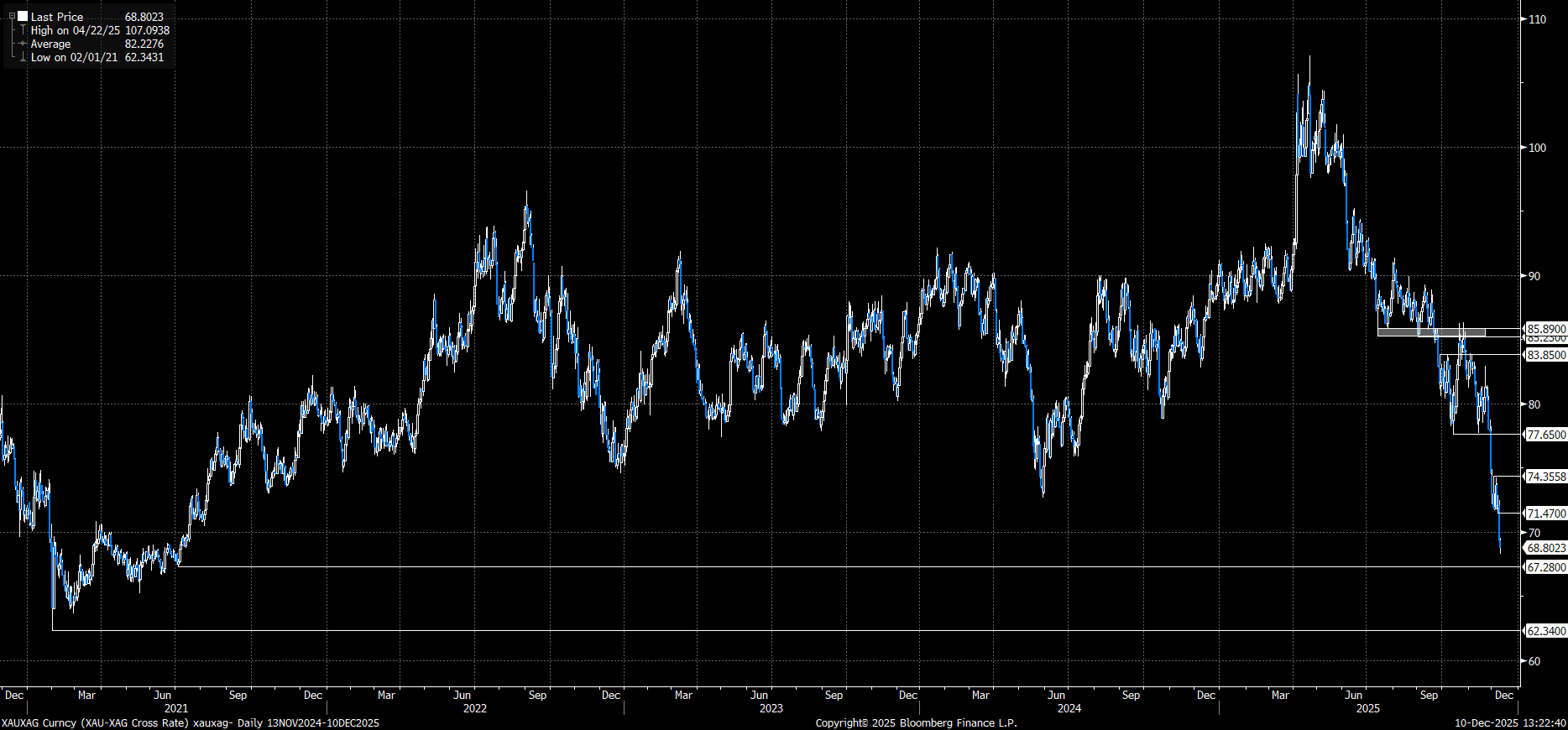Click the 100 tick on price axis
This screenshot has height=730, width=1568.
coord(1537,148)
